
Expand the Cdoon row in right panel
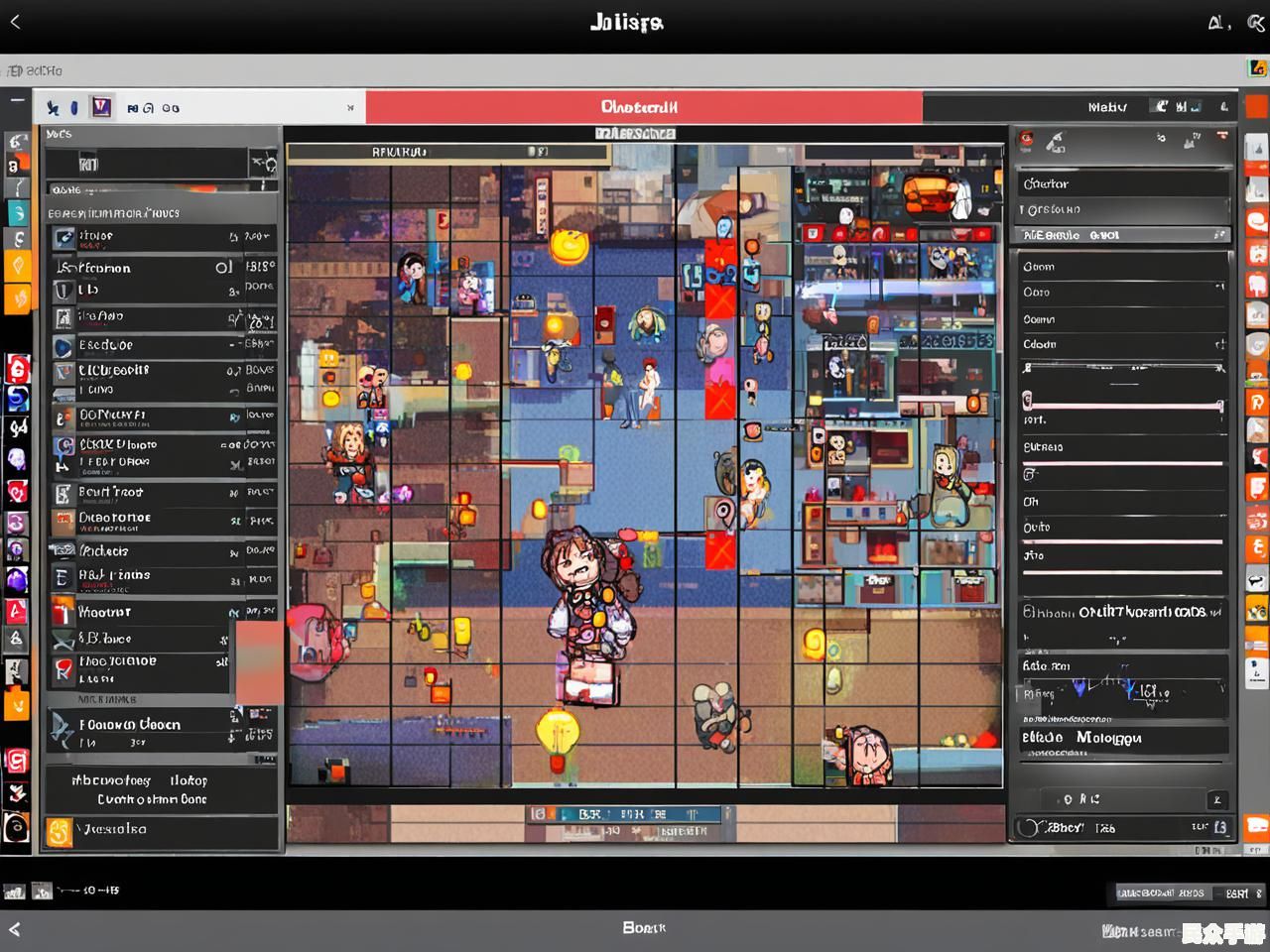tap(1220, 344)
